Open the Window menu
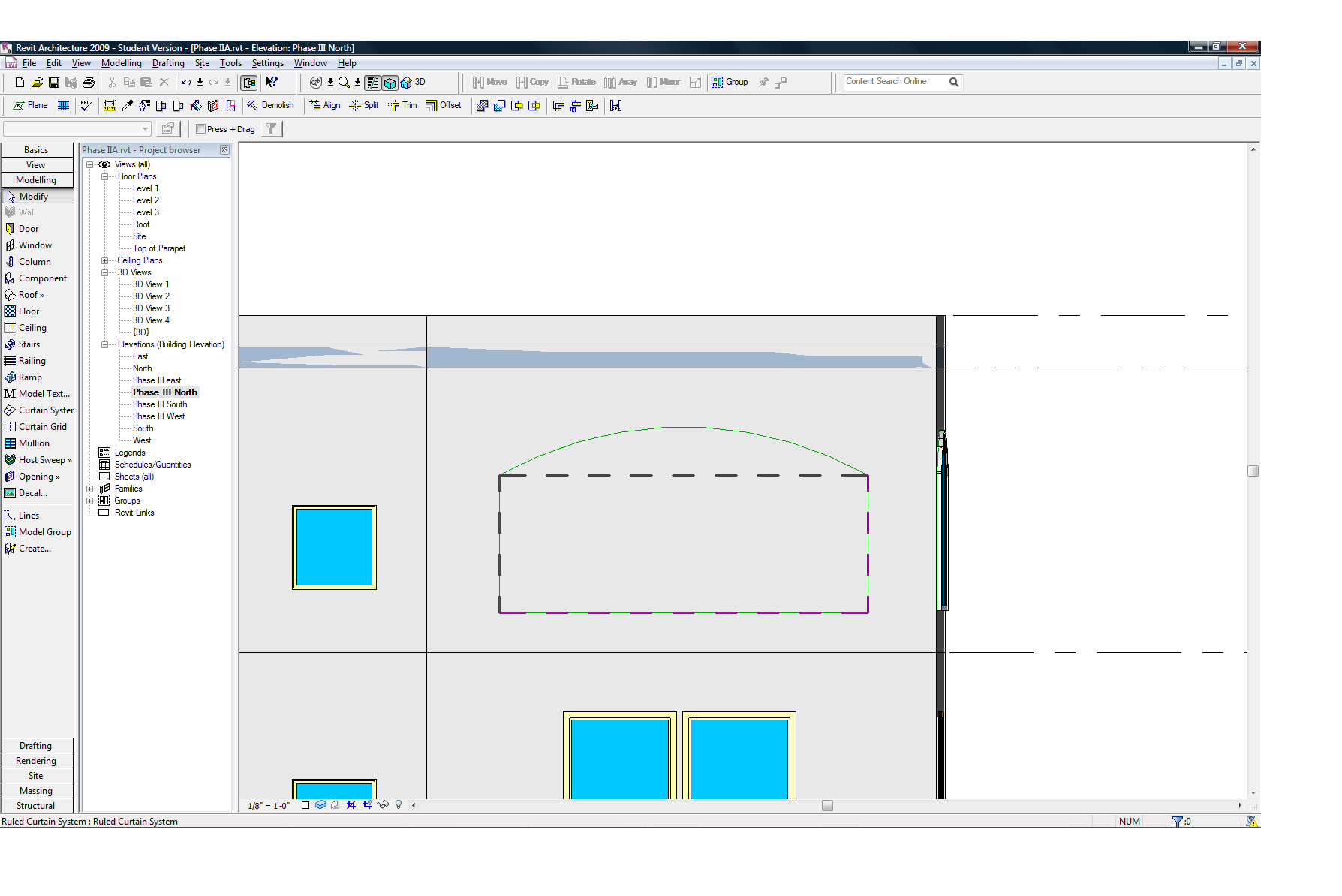 (x=311, y=63)
